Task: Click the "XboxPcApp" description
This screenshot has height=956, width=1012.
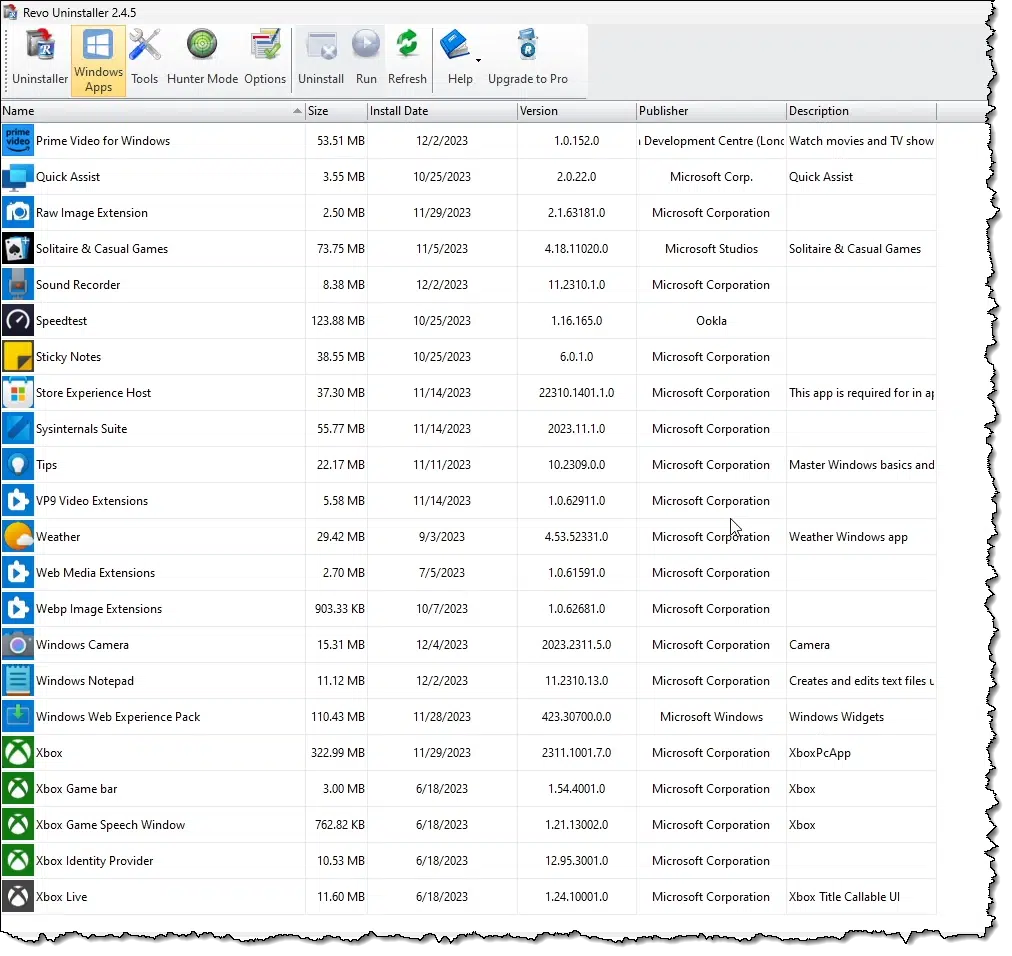Action: (x=820, y=753)
